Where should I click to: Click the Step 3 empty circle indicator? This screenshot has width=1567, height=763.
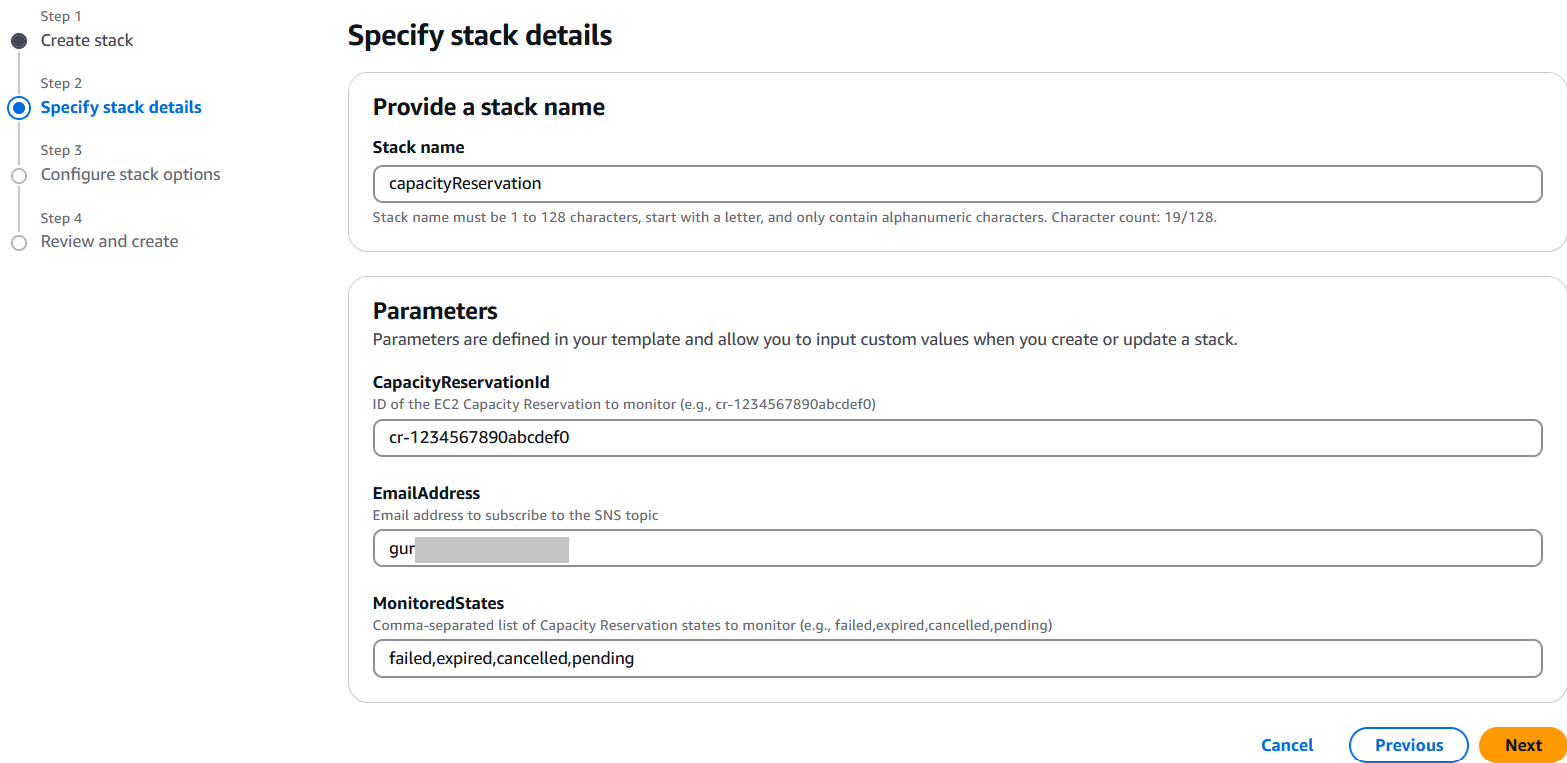(x=19, y=176)
